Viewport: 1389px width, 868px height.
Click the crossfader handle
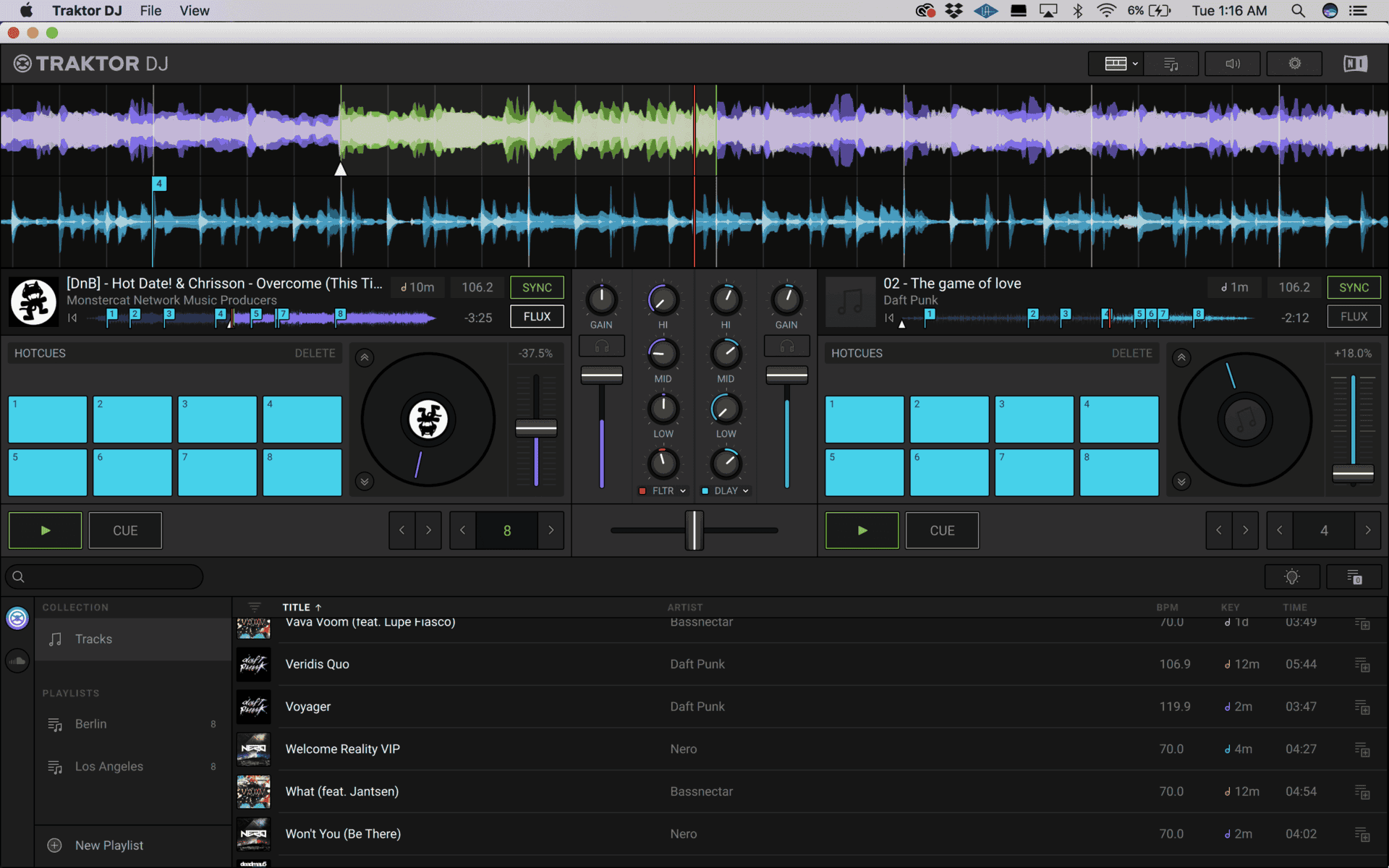[x=694, y=530]
